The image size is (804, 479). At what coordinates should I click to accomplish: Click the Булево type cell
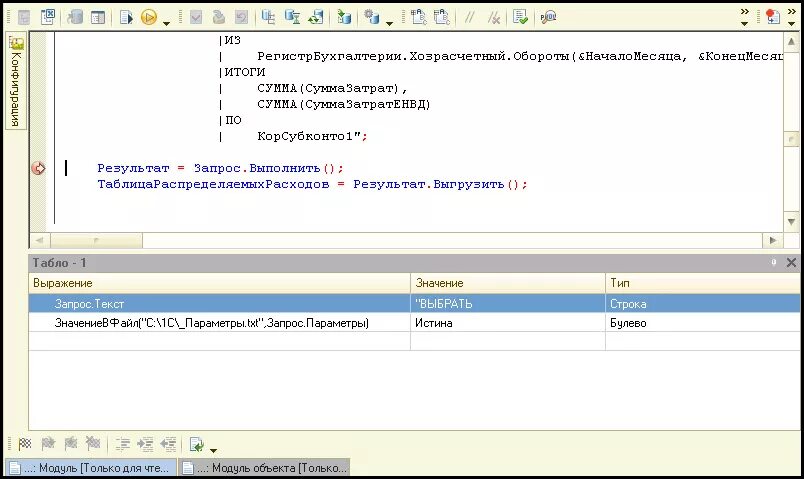point(702,323)
